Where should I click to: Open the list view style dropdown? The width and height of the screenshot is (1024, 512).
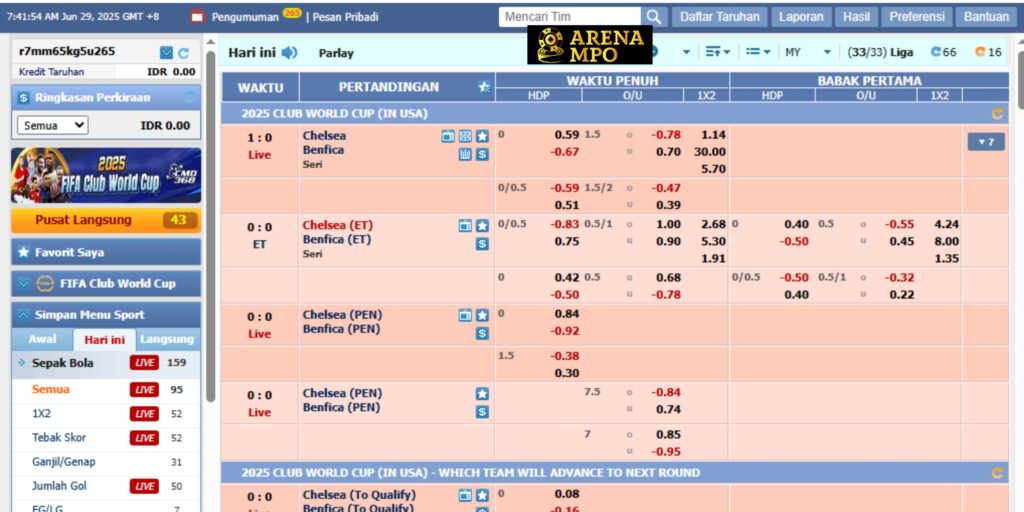758,52
